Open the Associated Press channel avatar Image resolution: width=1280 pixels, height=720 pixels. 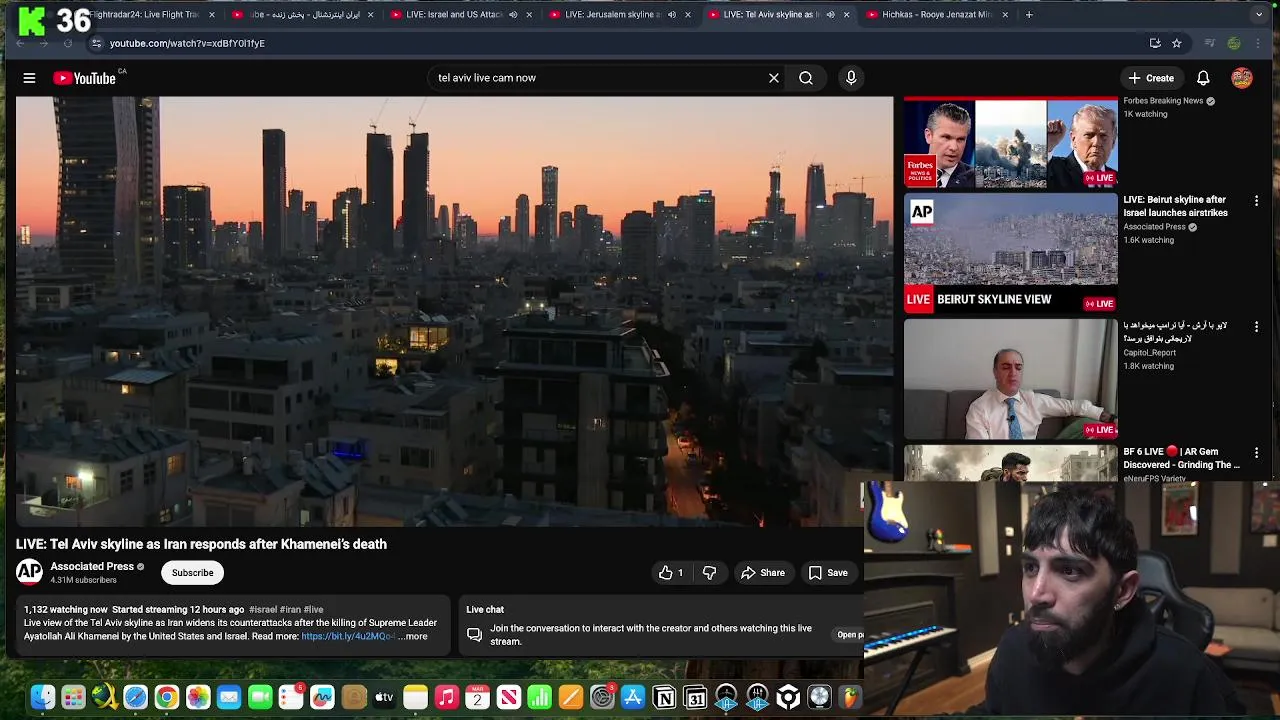coord(29,572)
